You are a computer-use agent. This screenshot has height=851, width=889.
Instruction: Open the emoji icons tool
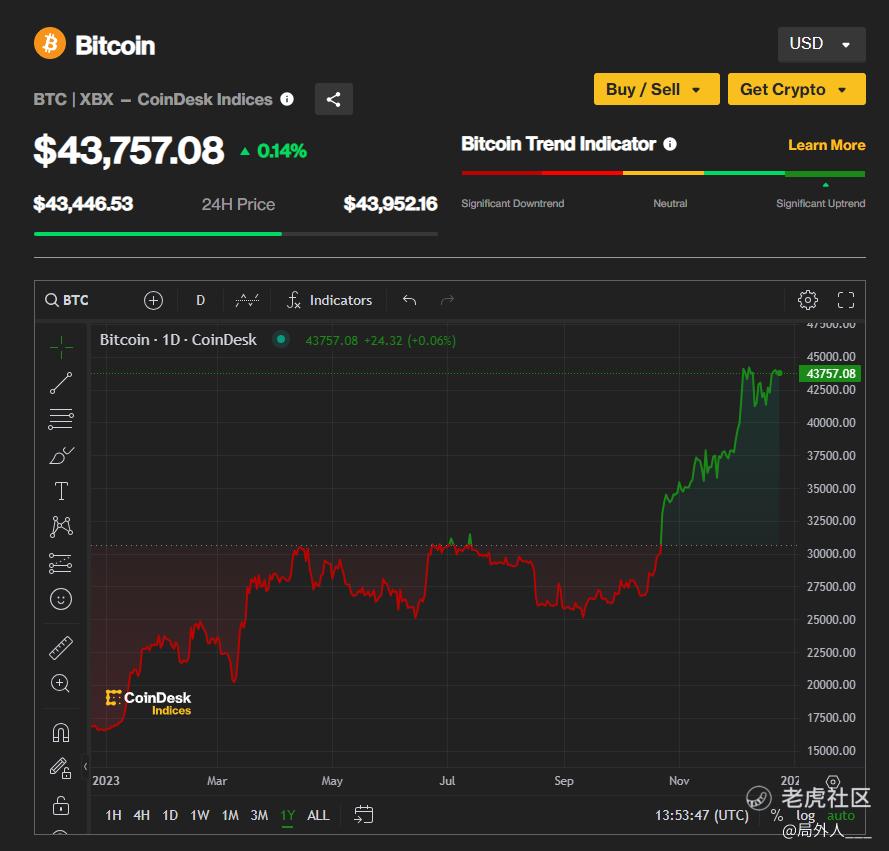[61, 599]
